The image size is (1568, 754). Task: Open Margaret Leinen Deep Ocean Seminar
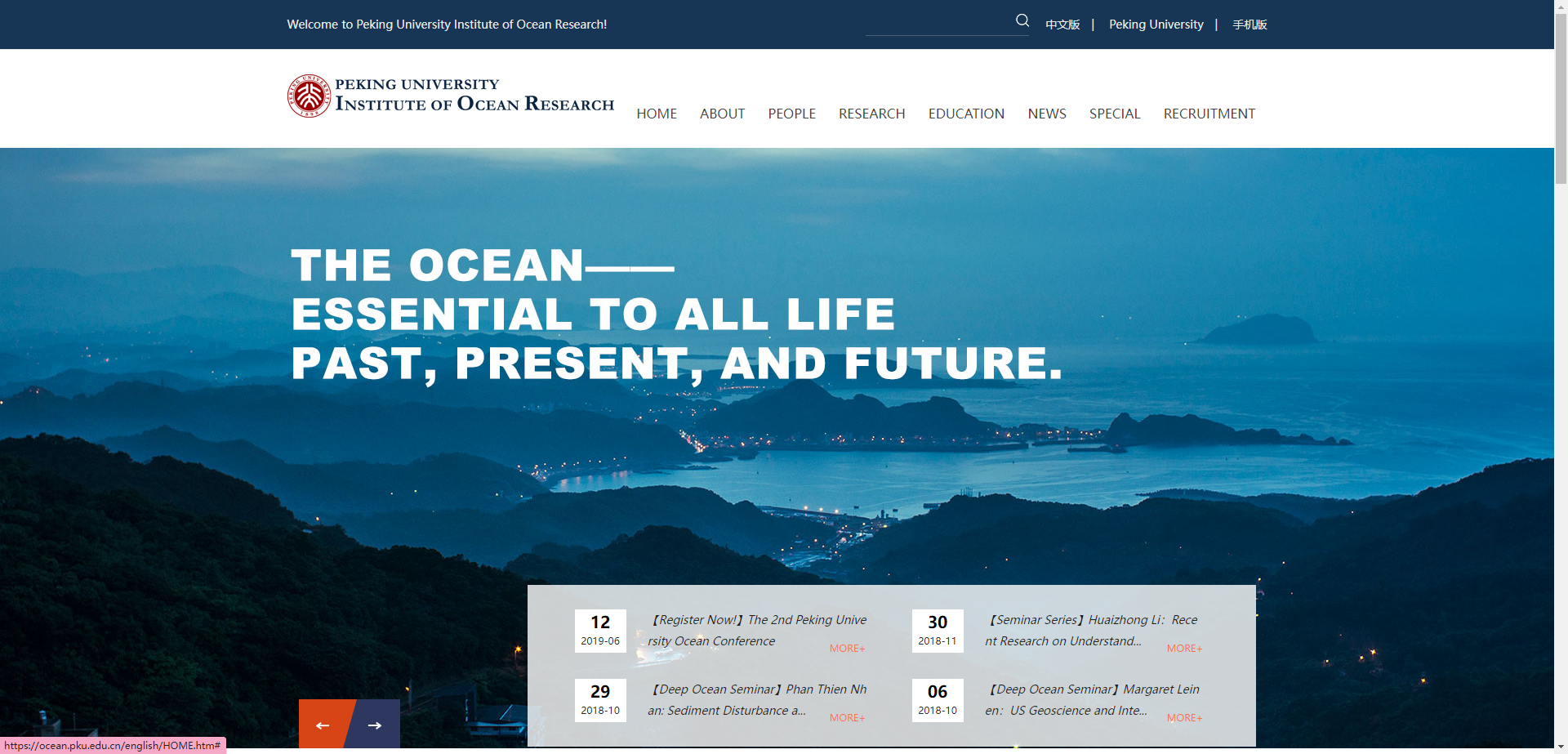click(x=1092, y=700)
